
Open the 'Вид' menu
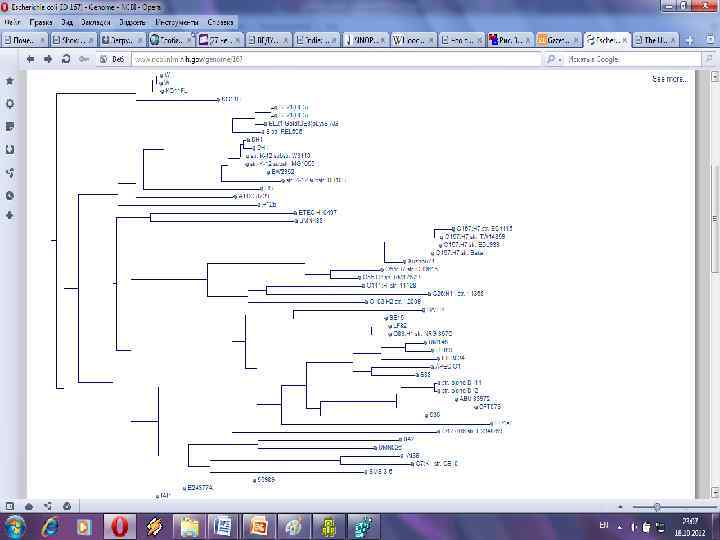[67, 22]
